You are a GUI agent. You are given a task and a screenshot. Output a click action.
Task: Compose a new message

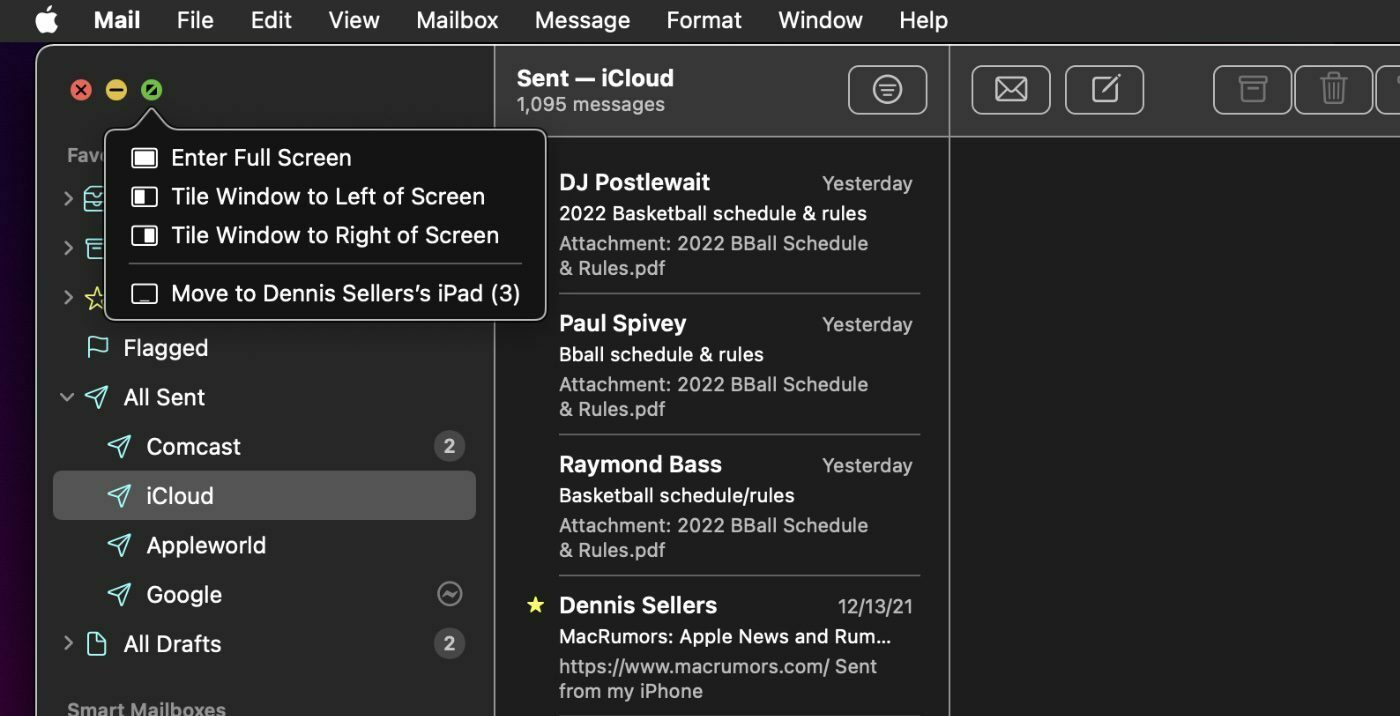tap(1104, 90)
